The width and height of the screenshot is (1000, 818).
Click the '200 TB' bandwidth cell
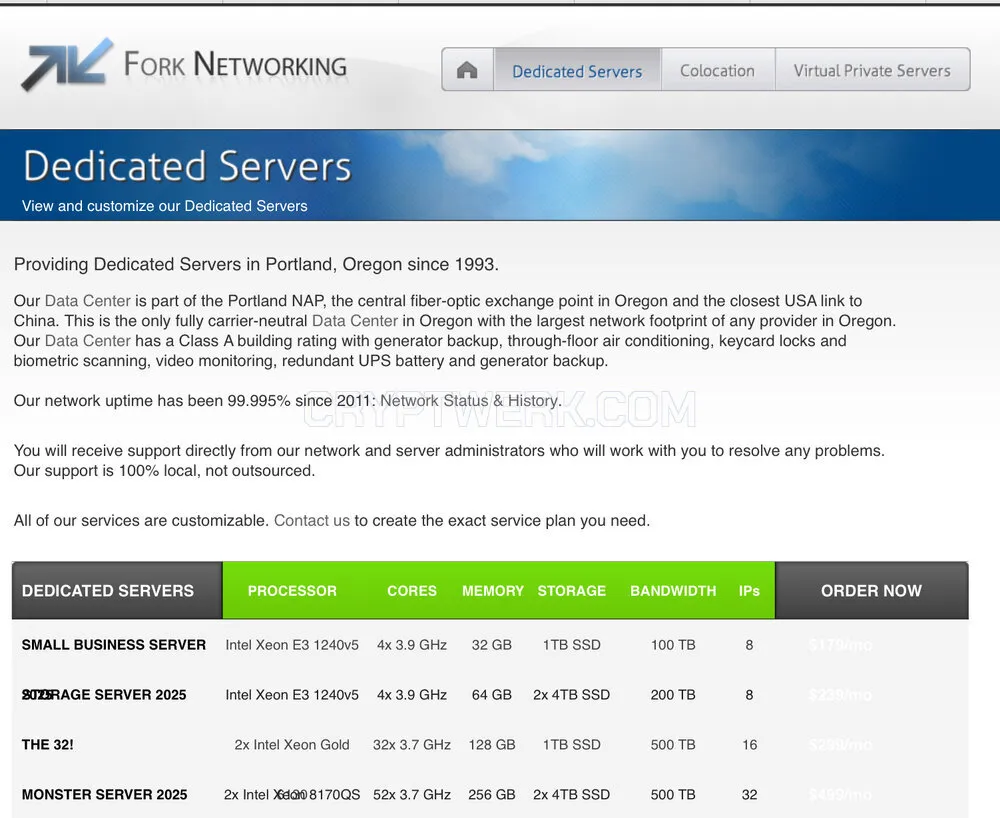tap(673, 695)
